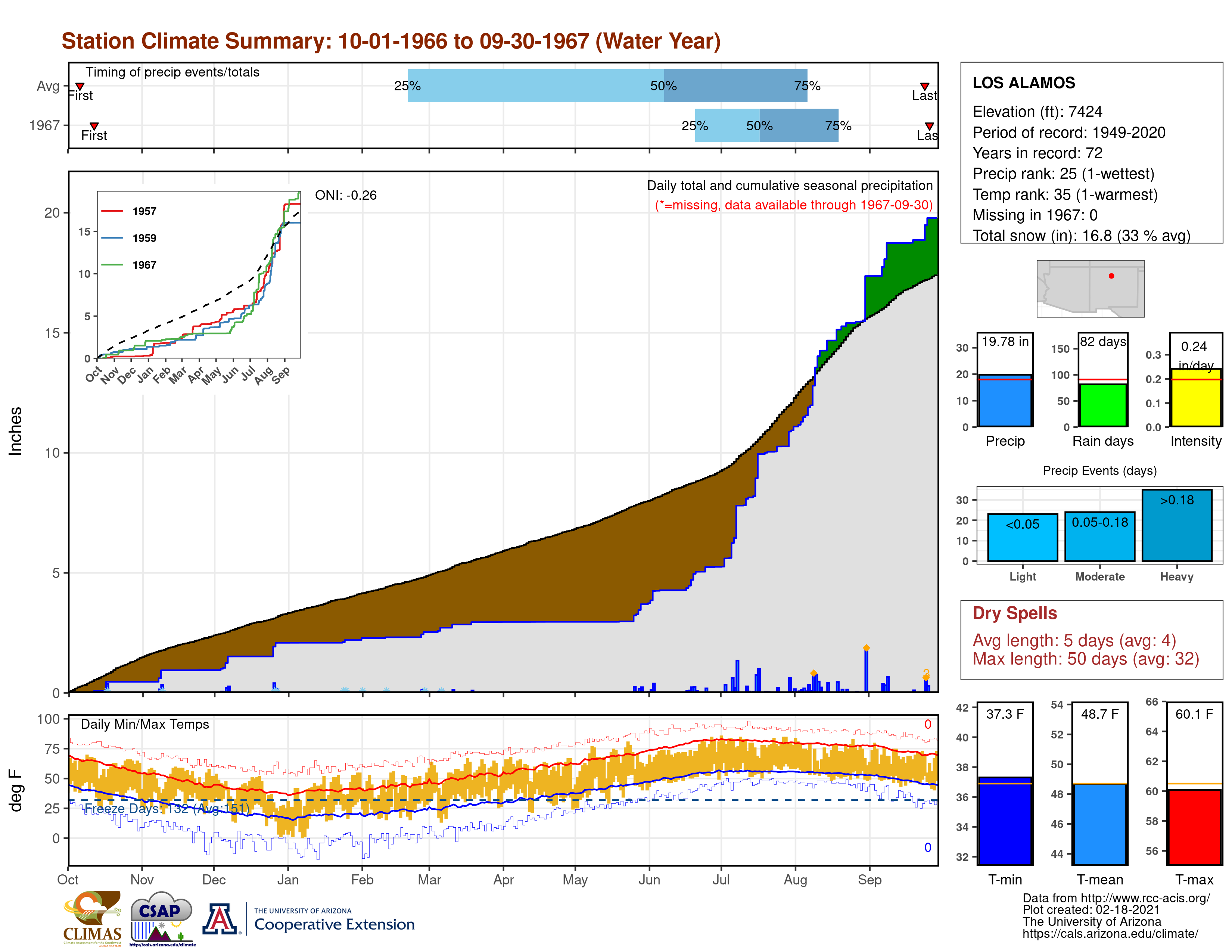The height and width of the screenshot is (952, 1232).
Task: Click the Light <0.05 events bar
Action: pyautogui.click(x=1022, y=538)
